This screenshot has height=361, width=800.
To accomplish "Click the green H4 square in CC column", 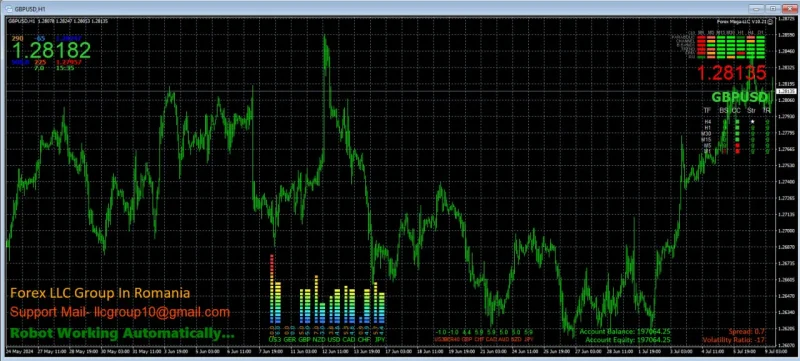I will coord(737,122).
